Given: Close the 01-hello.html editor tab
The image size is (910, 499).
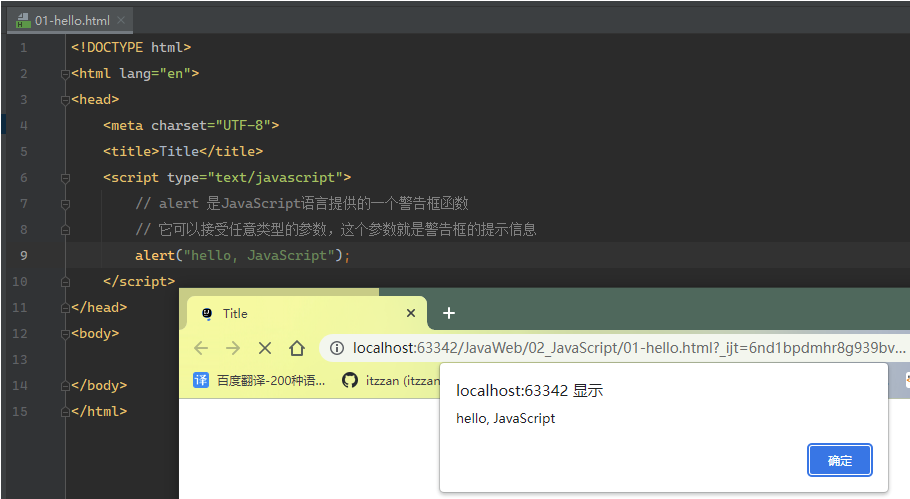Looking at the screenshot, I should point(121,20).
